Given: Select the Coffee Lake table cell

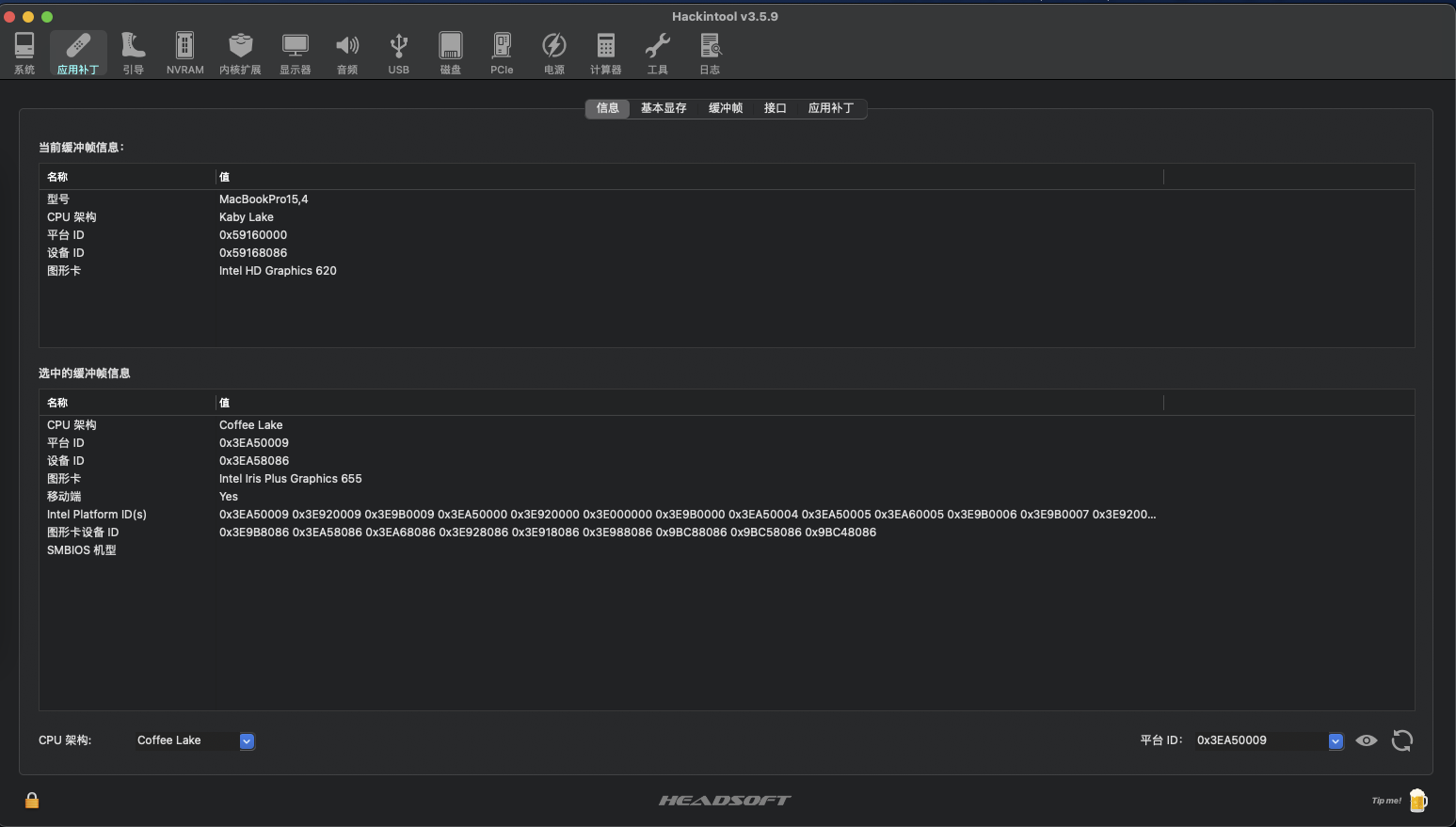Looking at the screenshot, I should [251, 425].
